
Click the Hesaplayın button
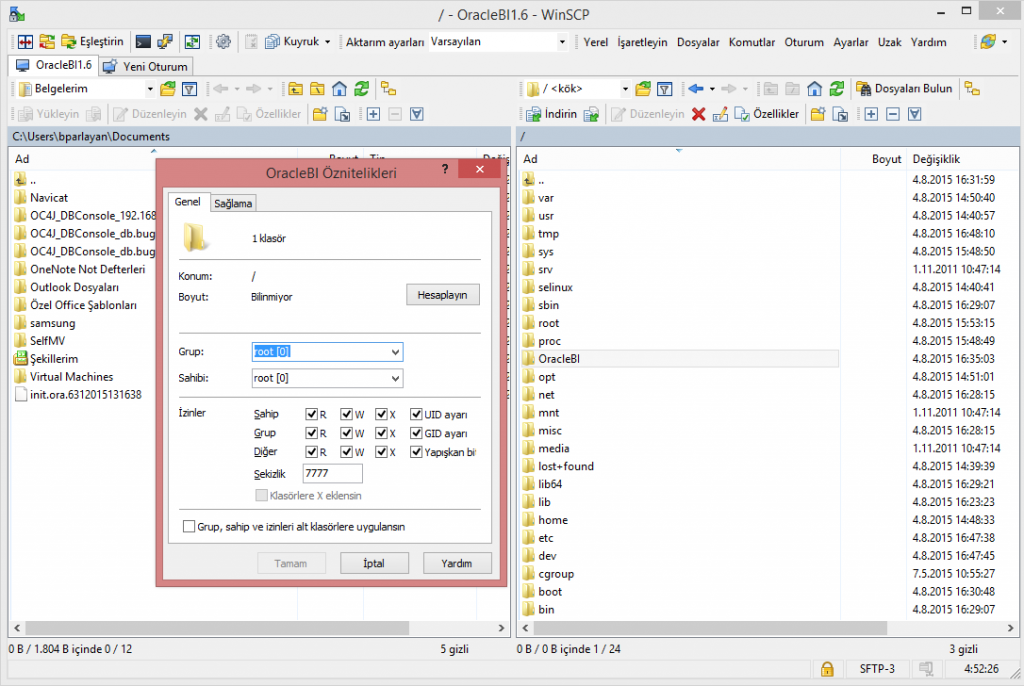pyautogui.click(x=442, y=295)
